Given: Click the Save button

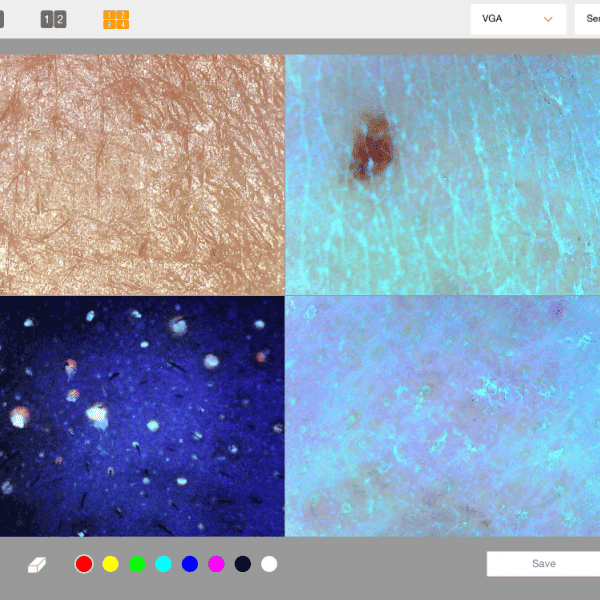Looking at the screenshot, I should (543, 564).
